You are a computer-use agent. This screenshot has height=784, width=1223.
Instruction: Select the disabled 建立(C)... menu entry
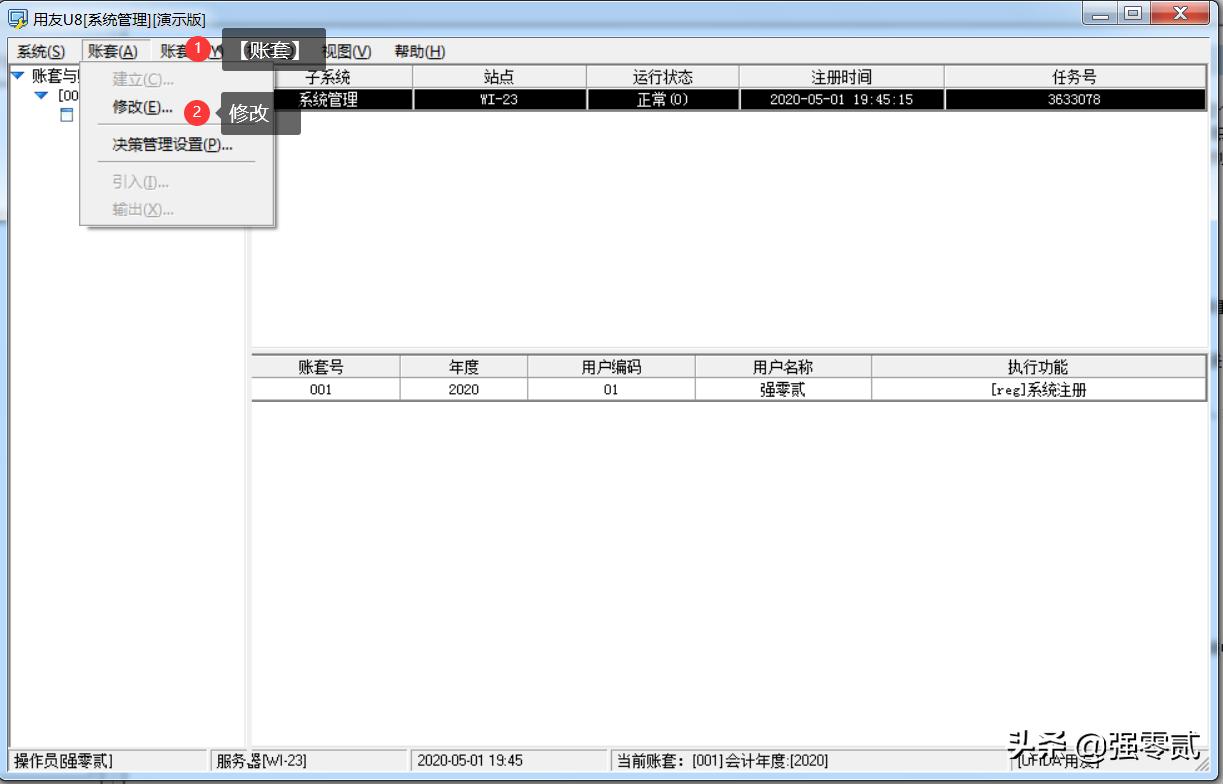tap(142, 79)
